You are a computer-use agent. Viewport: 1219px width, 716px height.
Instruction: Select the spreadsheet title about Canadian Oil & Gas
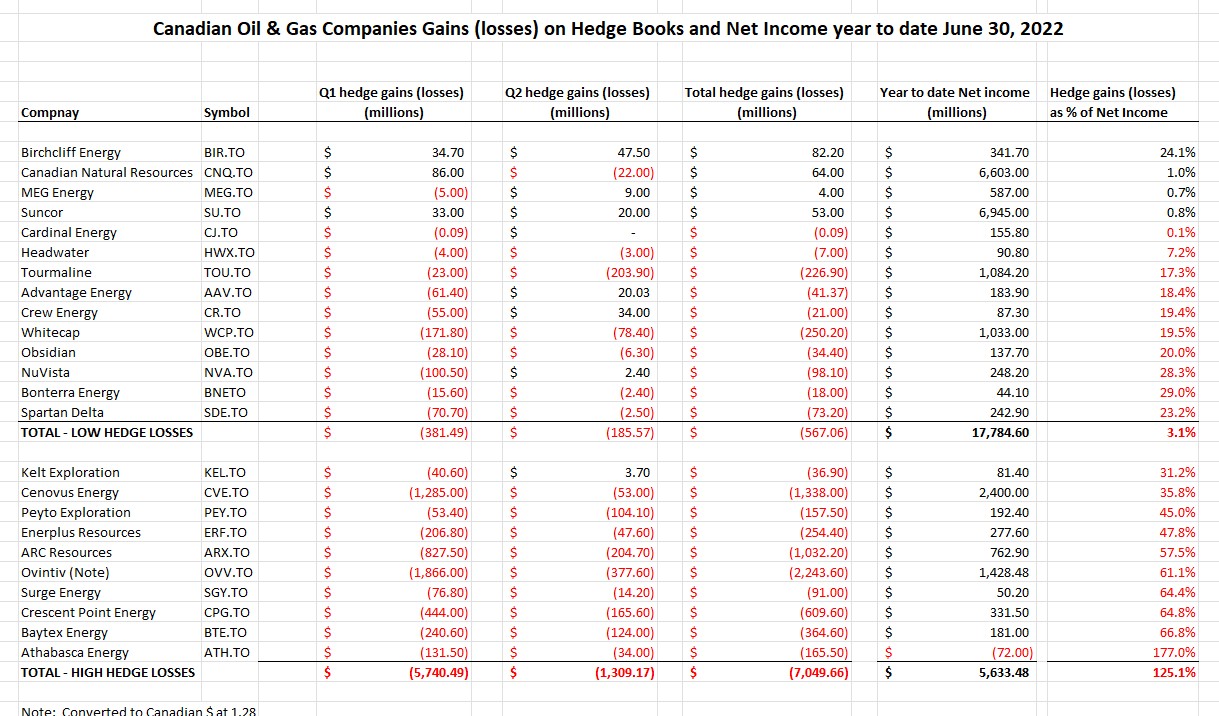coord(608,29)
